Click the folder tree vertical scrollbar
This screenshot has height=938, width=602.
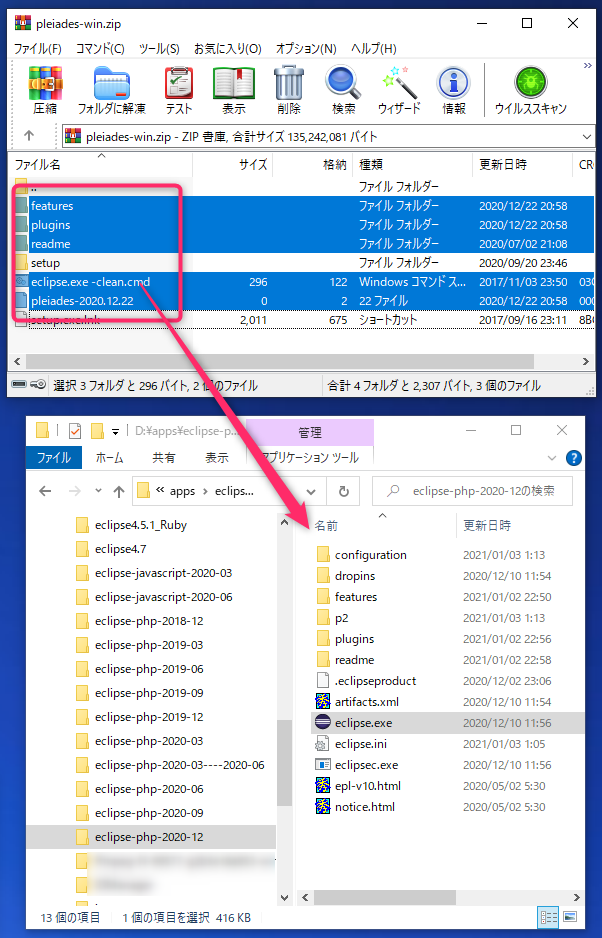tap(284, 763)
